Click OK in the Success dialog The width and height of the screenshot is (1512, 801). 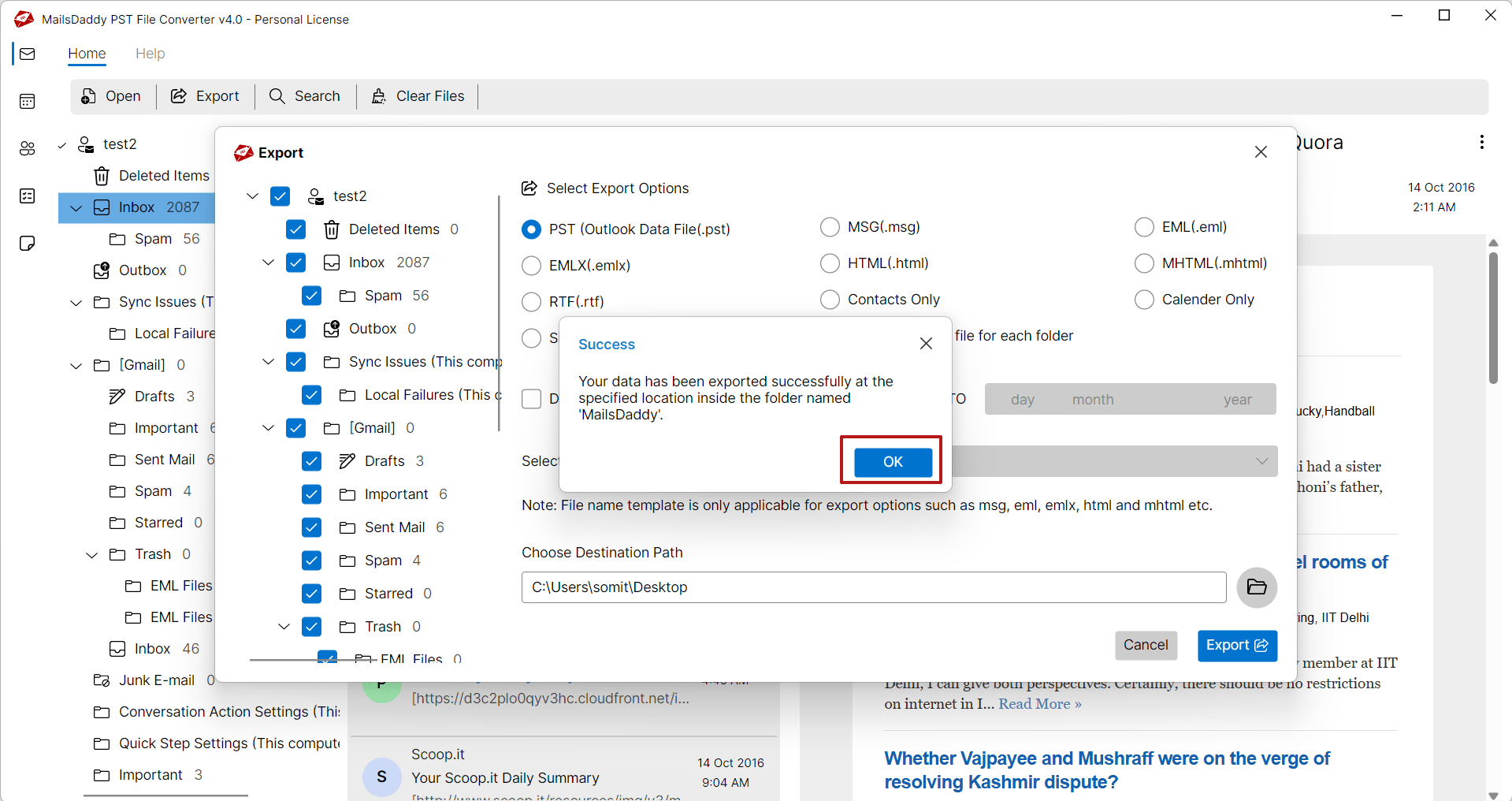[x=893, y=461]
